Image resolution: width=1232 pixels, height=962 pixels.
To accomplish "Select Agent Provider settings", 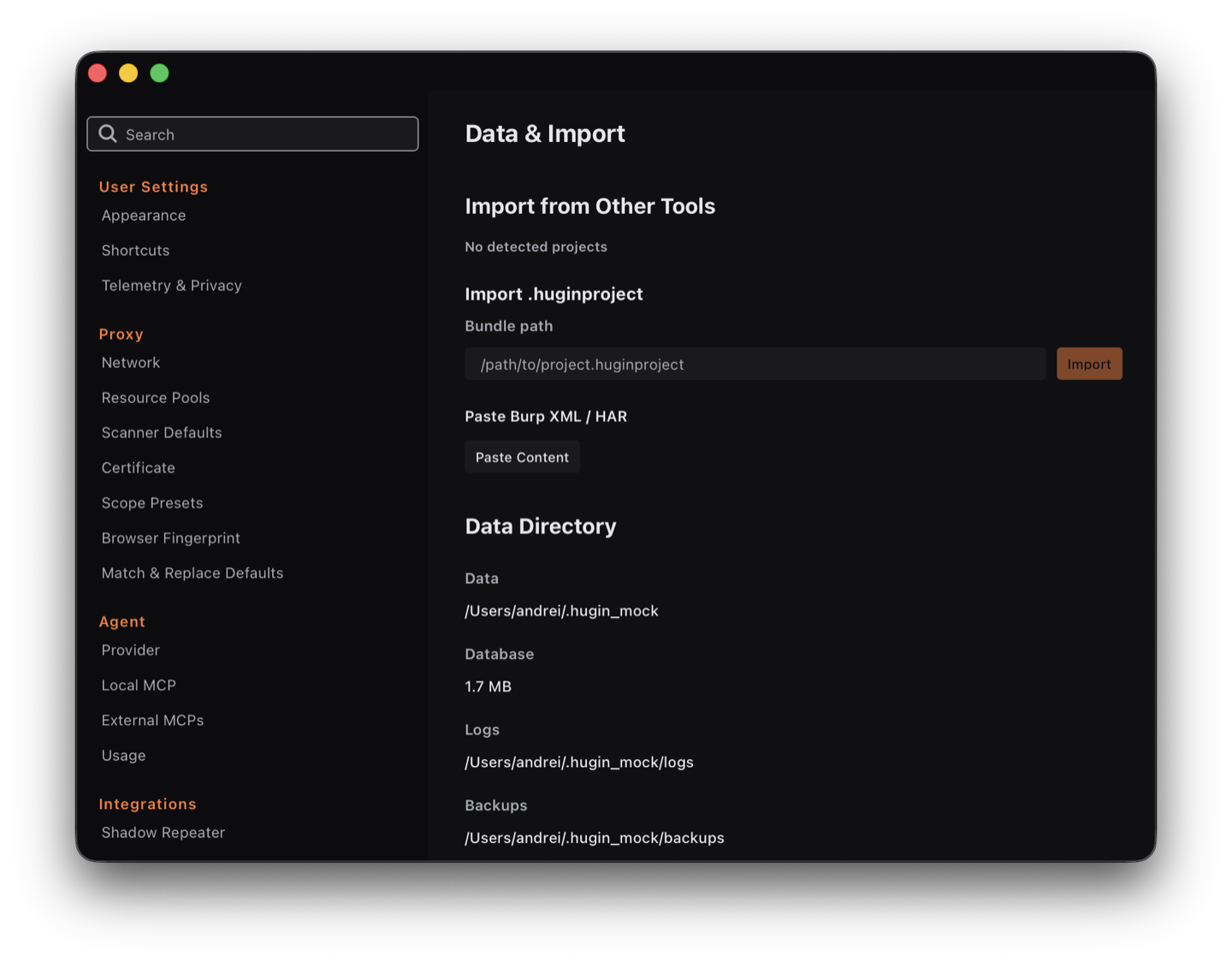I will click(131, 650).
